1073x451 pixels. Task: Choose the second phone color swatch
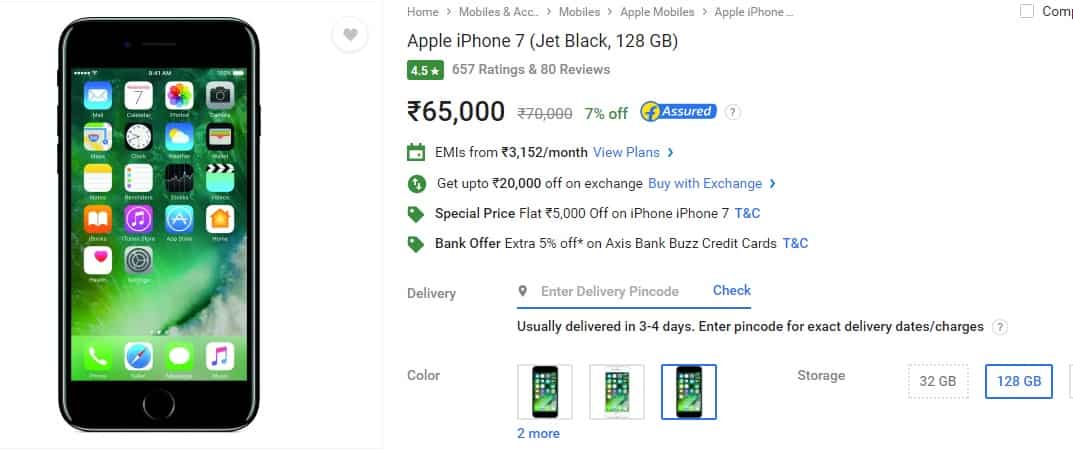click(617, 391)
